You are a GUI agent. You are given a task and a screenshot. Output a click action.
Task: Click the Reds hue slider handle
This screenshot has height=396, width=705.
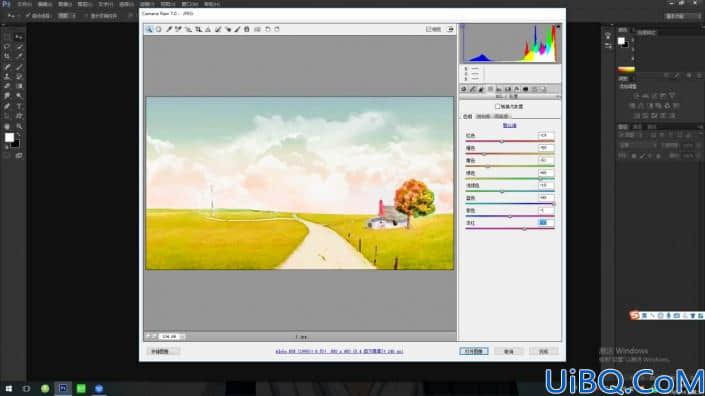coord(502,141)
